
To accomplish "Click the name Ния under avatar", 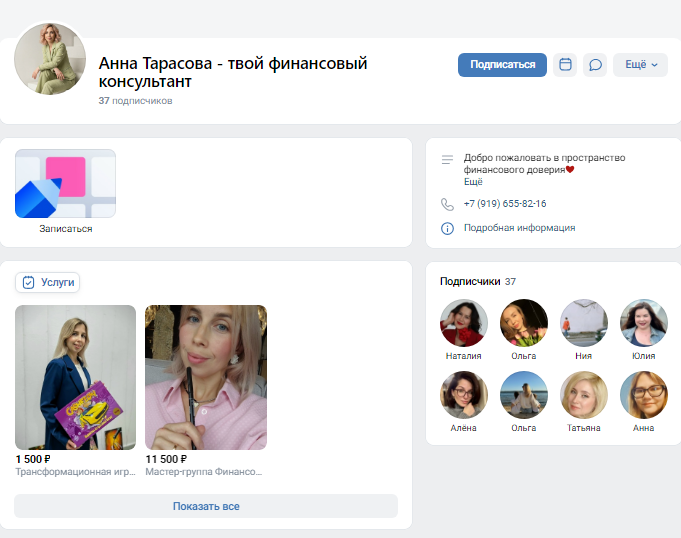I will [583, 356].
